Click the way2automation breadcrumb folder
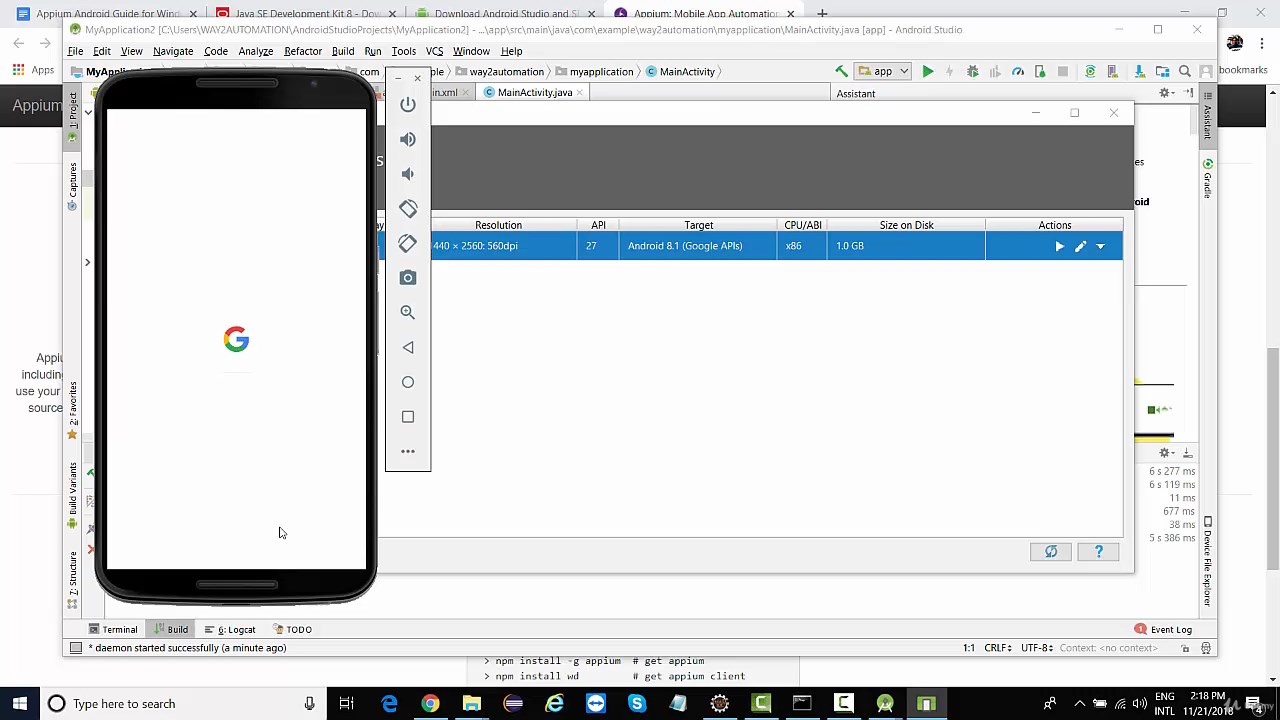The image size is (1280, 720). click(x=499, y=71)
